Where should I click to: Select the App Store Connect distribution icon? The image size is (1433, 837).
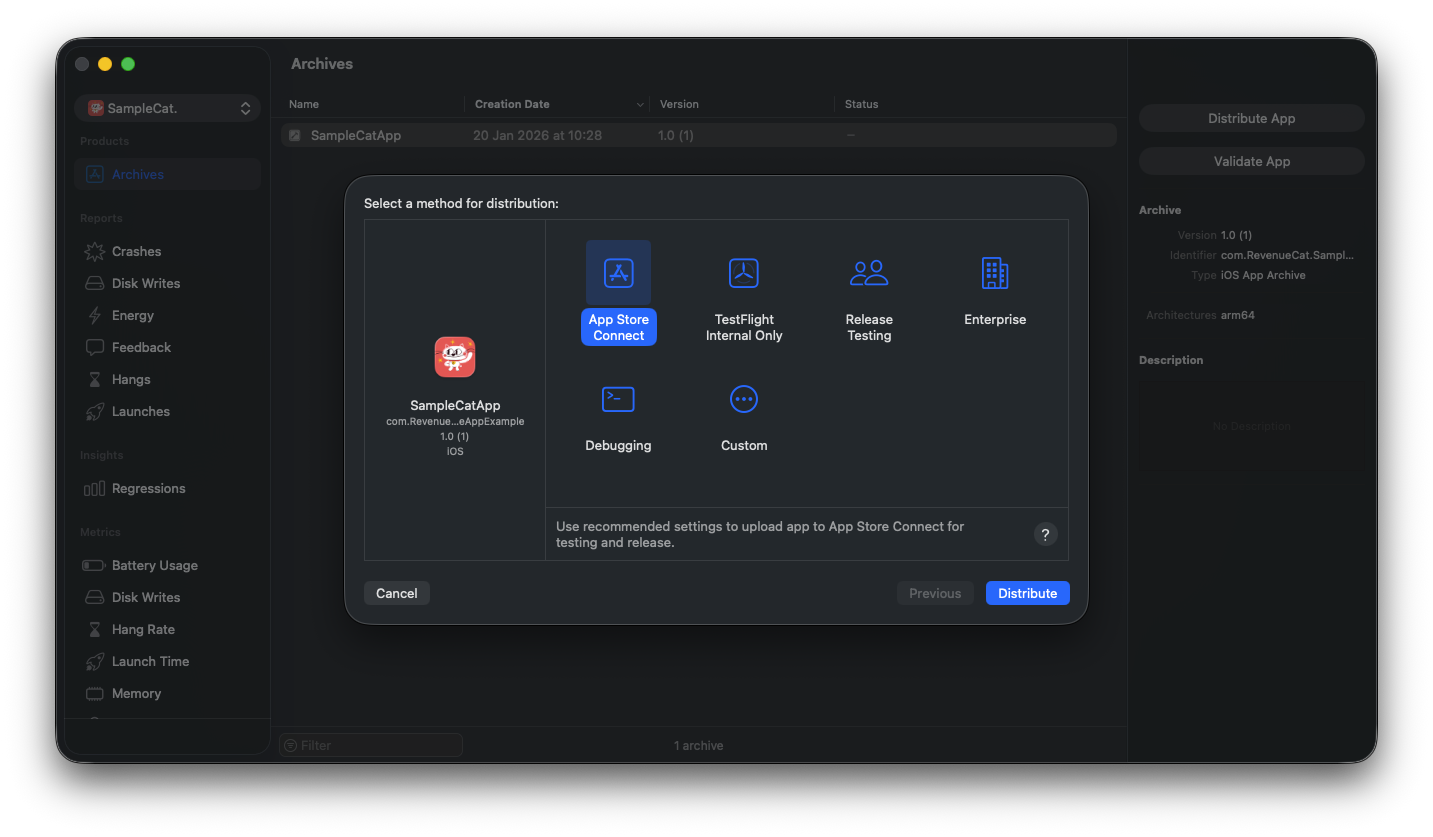(x=618, y=272)
